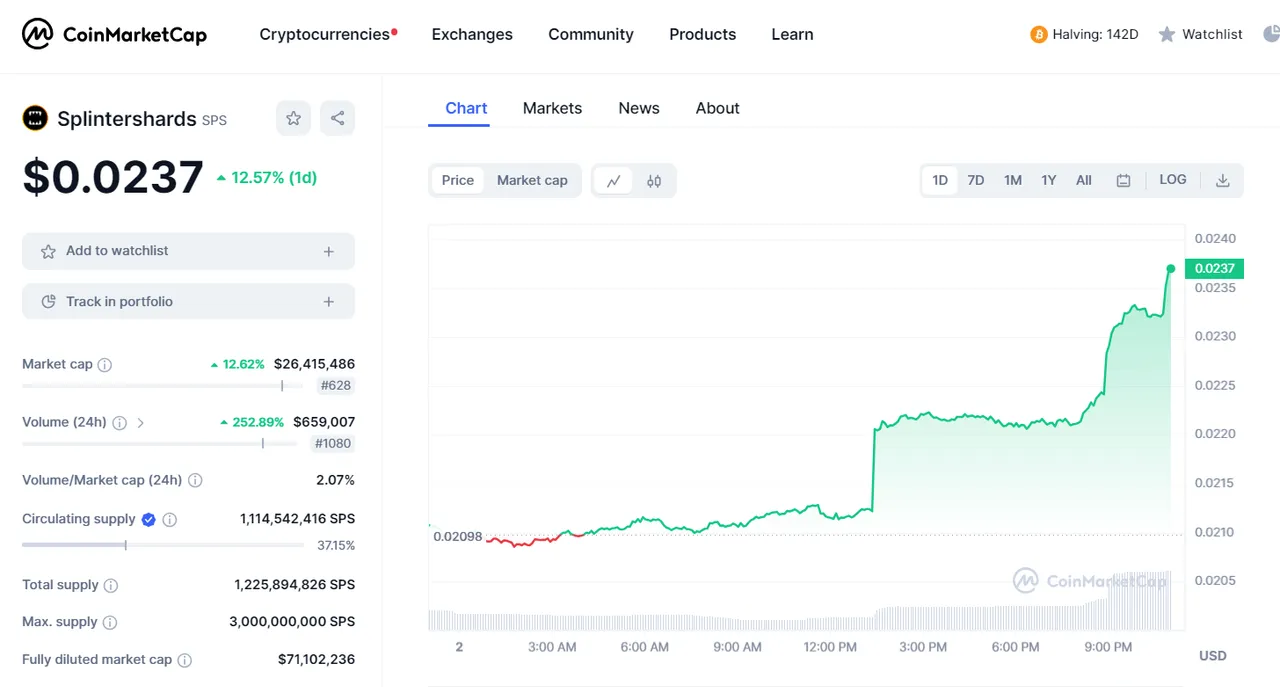This screenshot has height=687, width=1280.
Task: Open the info icon beside Max. supply
Action: click(x=110, y=622)
